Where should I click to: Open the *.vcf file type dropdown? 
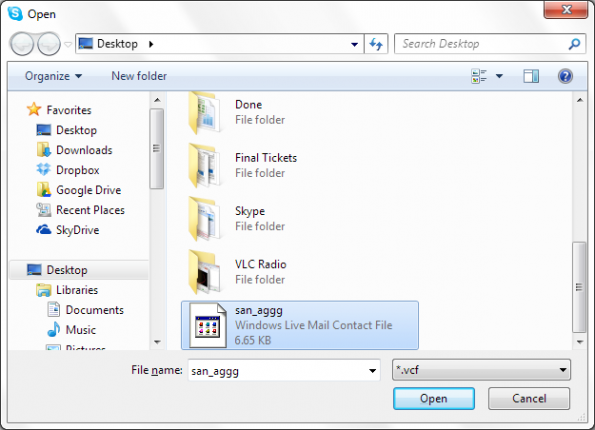[481, 370]
